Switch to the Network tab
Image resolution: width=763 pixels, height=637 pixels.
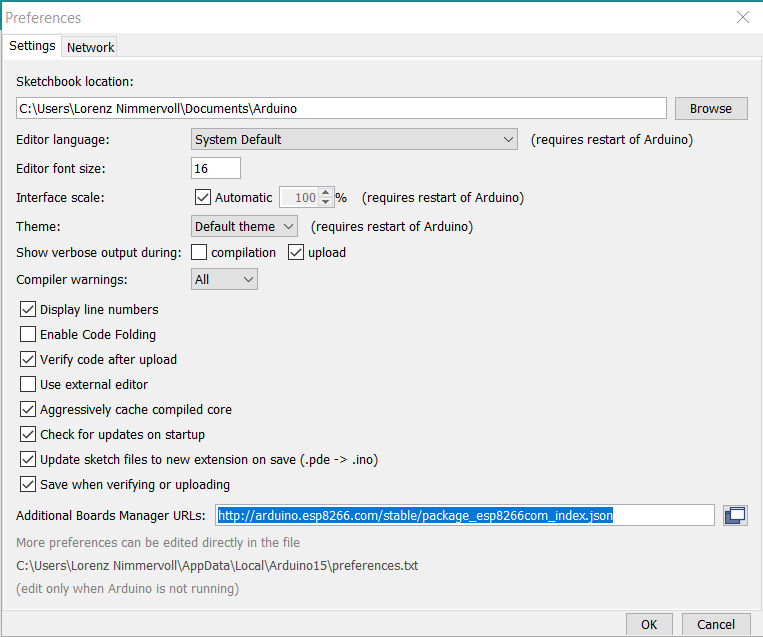[90, 47]
